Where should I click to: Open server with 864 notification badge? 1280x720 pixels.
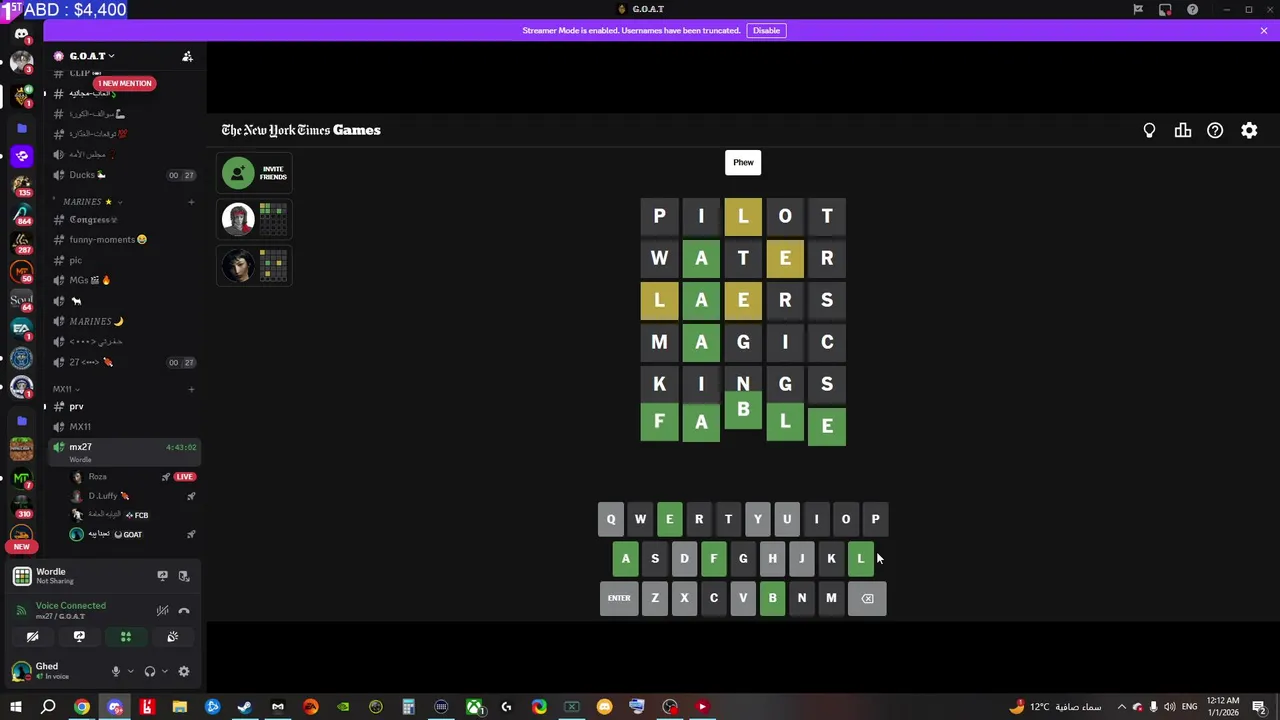click(22, 215)
